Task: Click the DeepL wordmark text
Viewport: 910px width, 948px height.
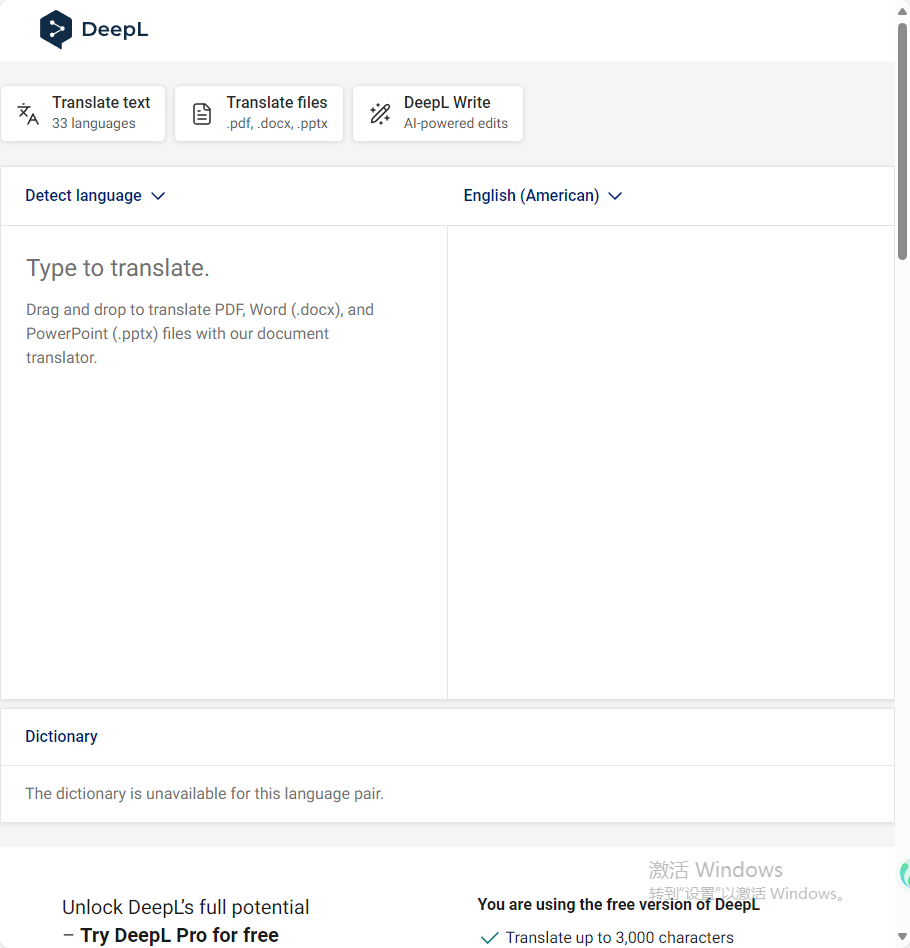Action: [115, 30]
